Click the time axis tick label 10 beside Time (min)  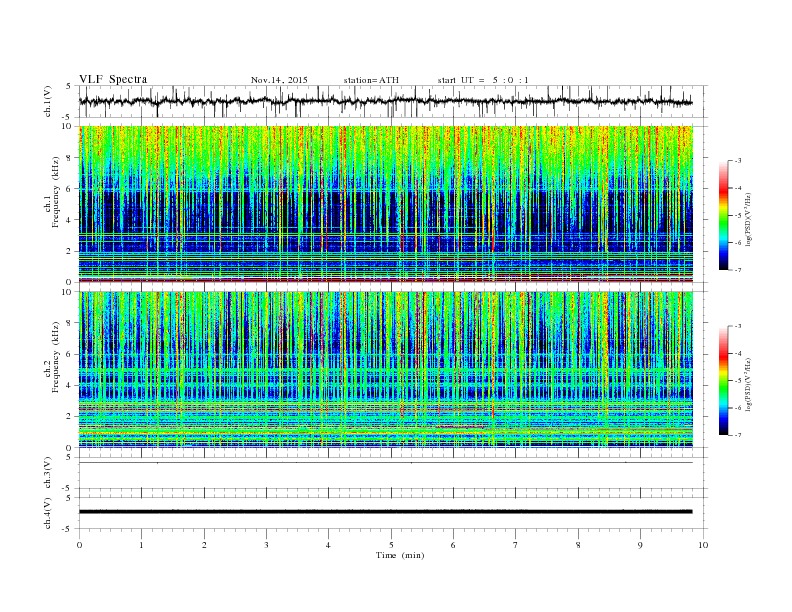[703, 545]
